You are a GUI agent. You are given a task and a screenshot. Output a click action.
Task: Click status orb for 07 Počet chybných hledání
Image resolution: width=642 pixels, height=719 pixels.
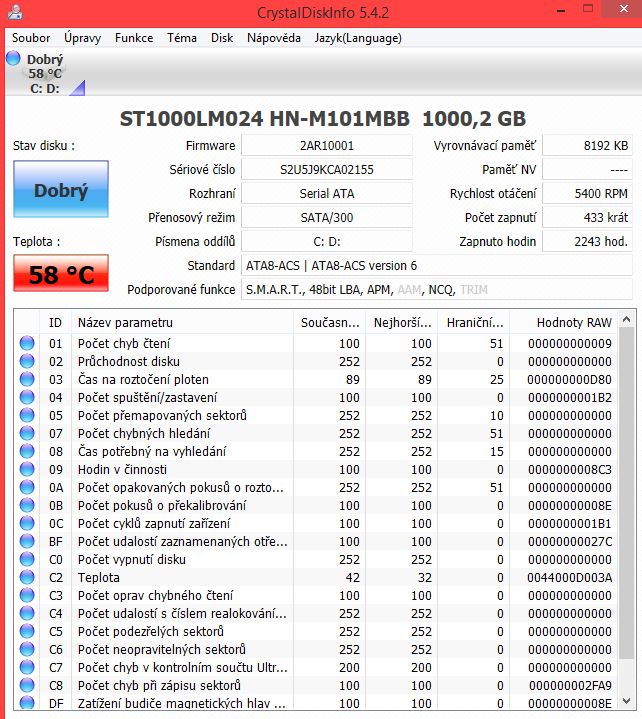coord(27,433)
